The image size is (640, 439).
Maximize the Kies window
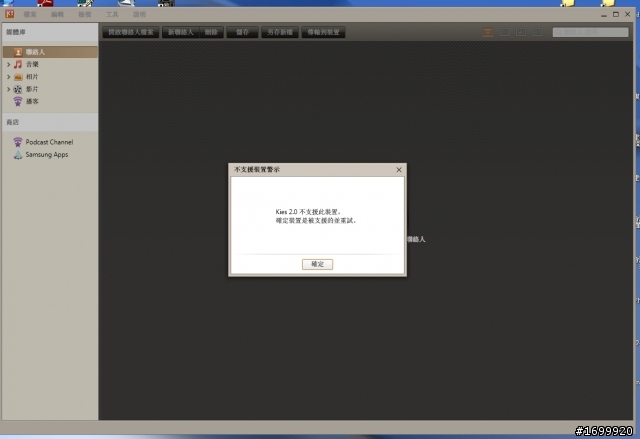616,14
